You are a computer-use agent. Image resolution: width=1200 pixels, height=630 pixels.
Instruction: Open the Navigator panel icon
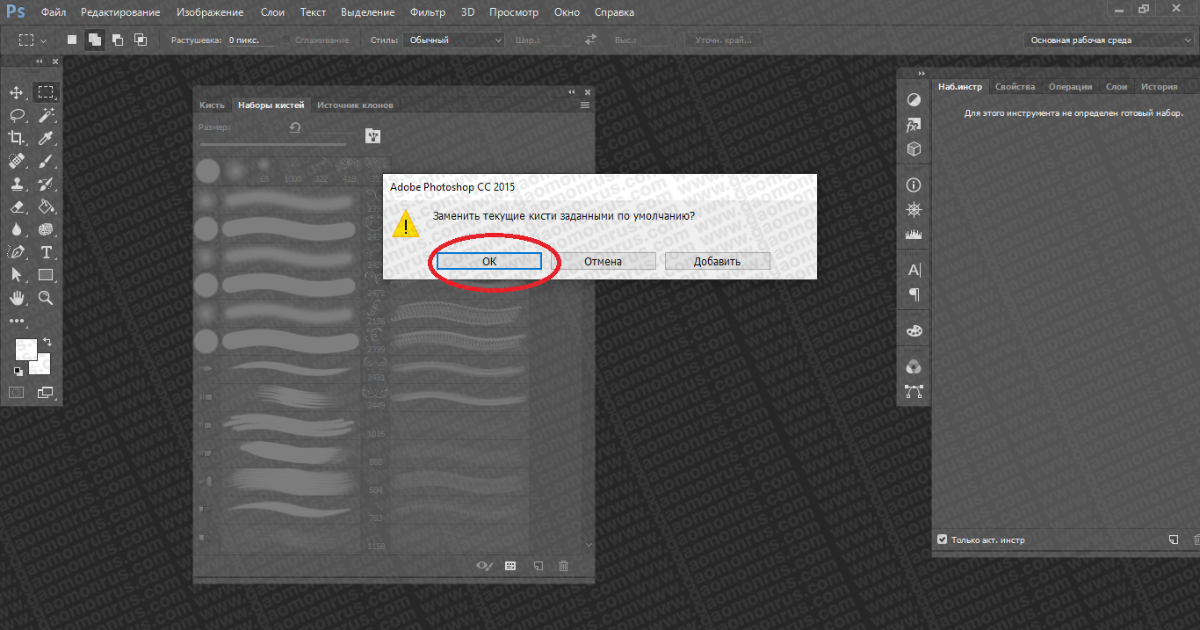913,210
